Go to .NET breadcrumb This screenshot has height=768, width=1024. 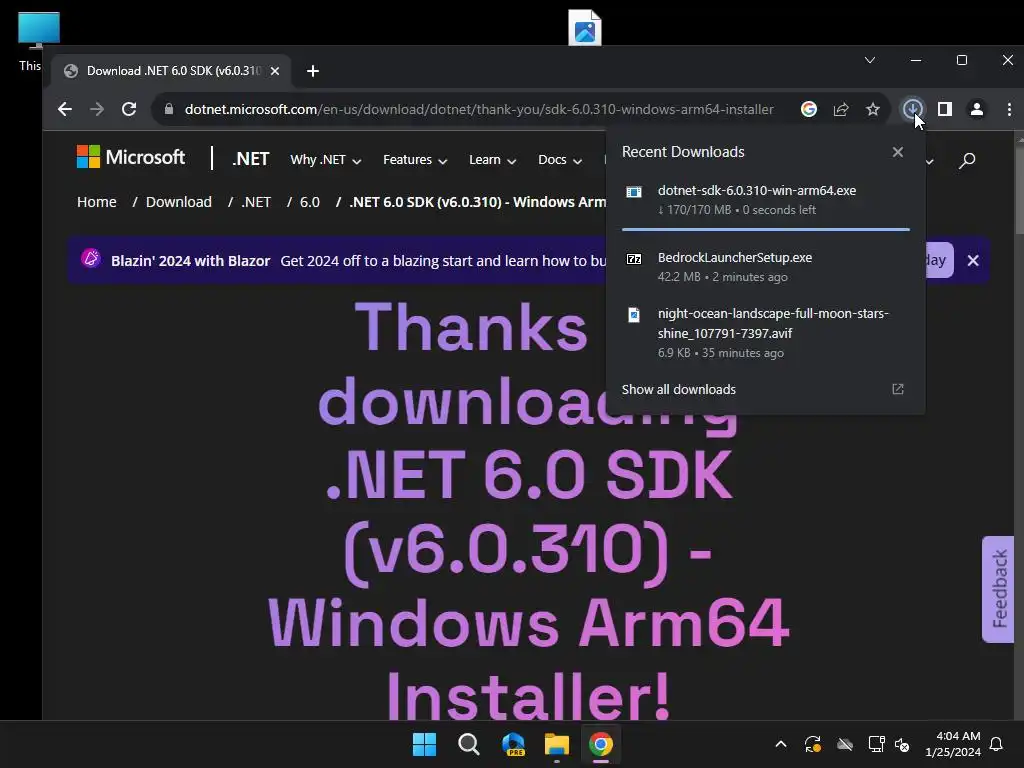tap(255, 202)
